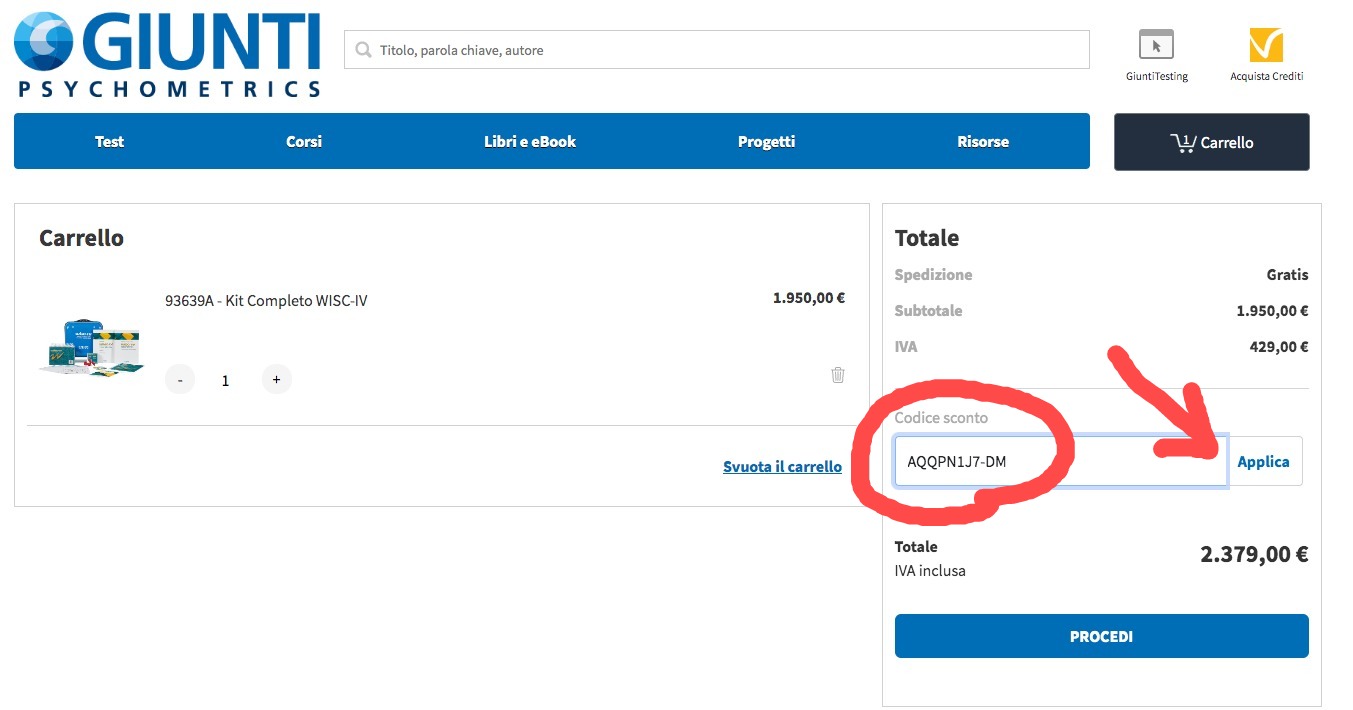The width and height of the screenshot is (1353, 710).
Task: Open the Risorse menu
Action: [x=983, y=142]
